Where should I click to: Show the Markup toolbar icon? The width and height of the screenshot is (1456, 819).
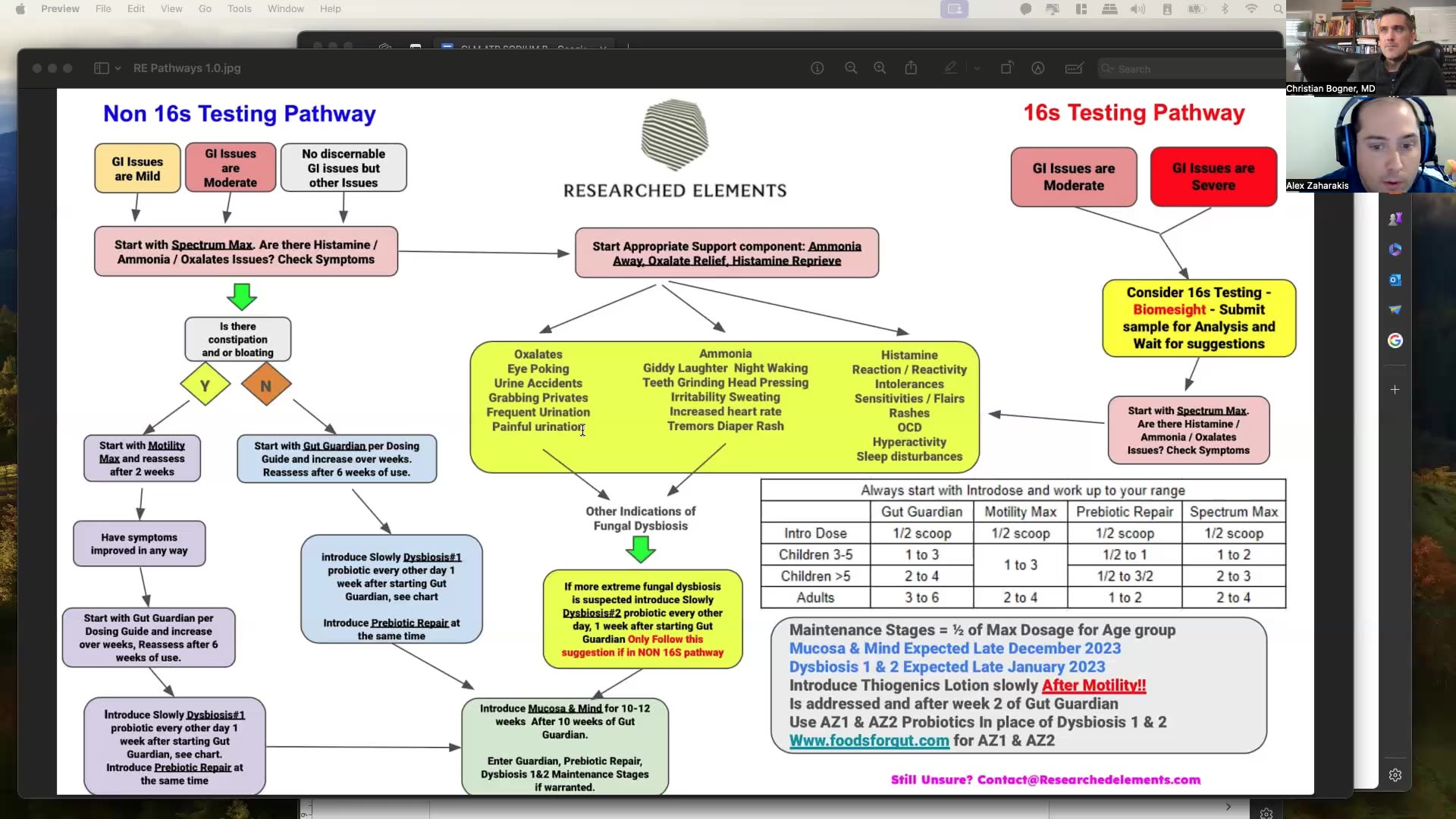coord(1038,68)
